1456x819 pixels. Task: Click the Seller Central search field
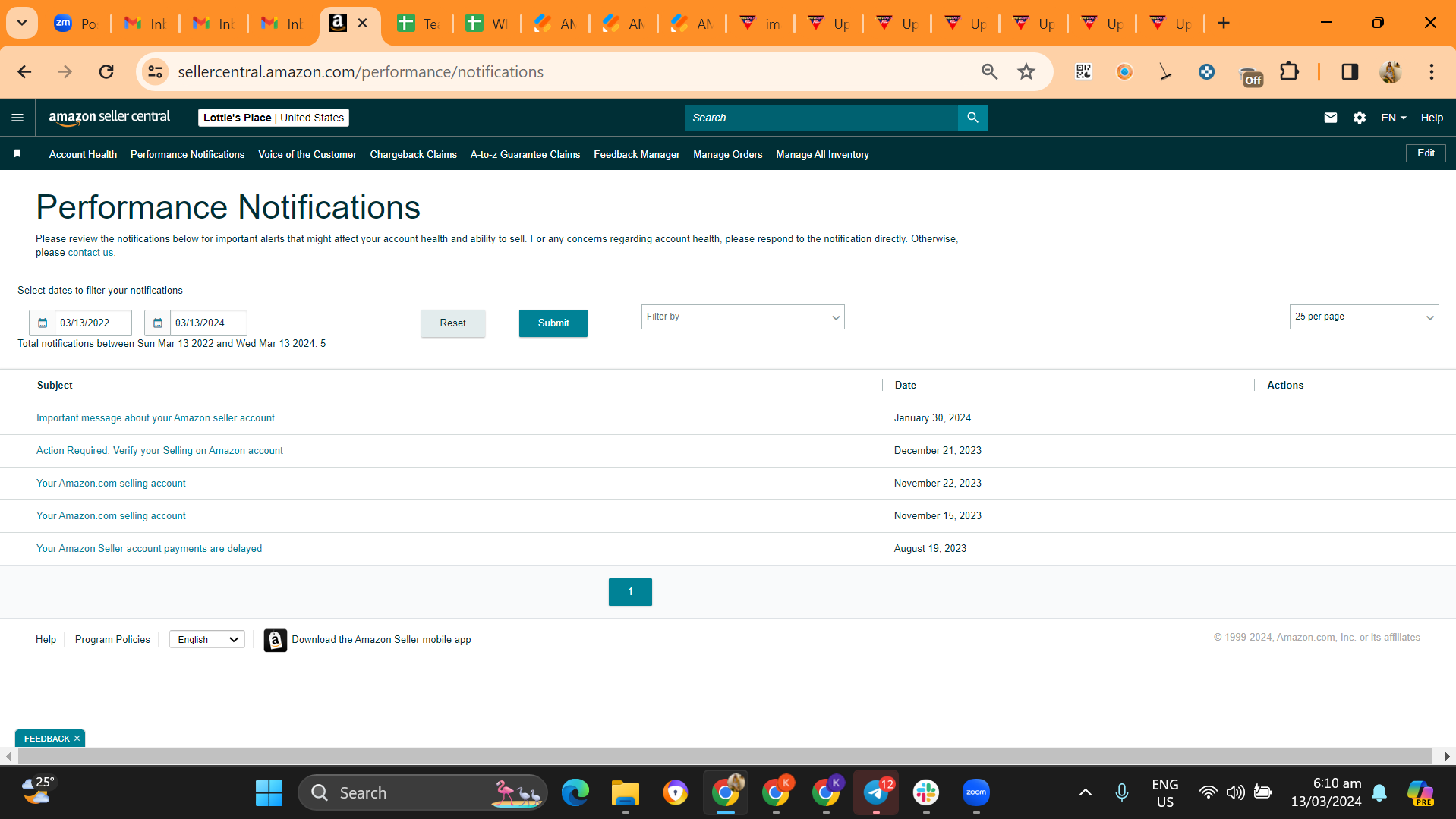tap(821, 118)
